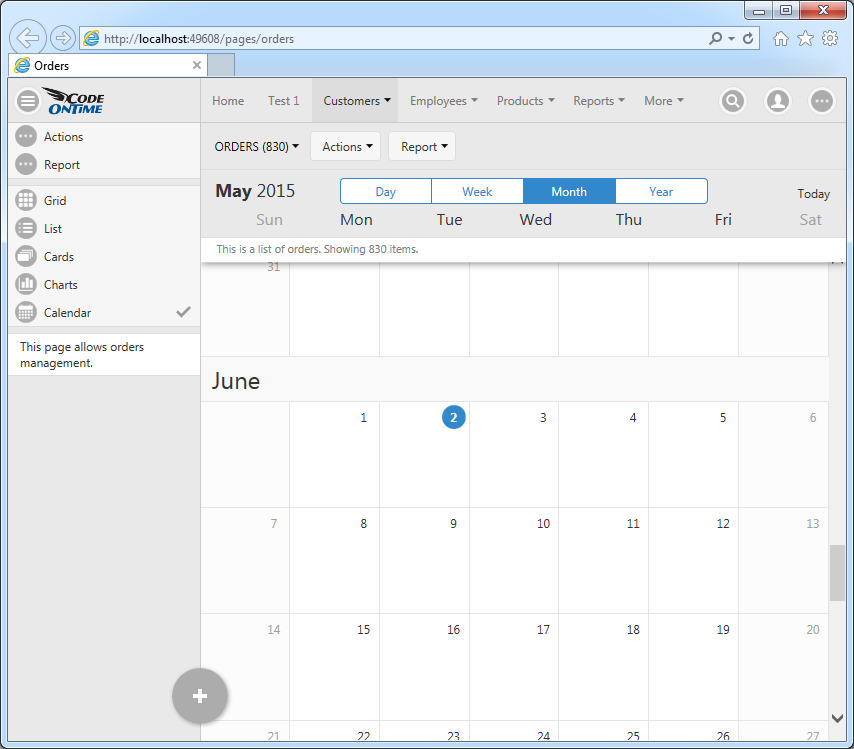
Task: Expand the Employees menu
Action: point(444,101)
